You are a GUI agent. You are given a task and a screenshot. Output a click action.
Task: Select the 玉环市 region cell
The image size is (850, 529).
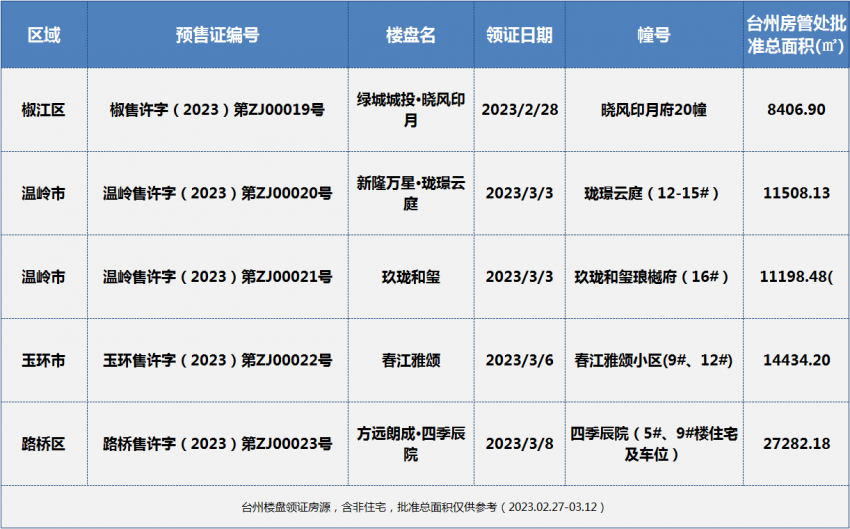pos(44,360)
